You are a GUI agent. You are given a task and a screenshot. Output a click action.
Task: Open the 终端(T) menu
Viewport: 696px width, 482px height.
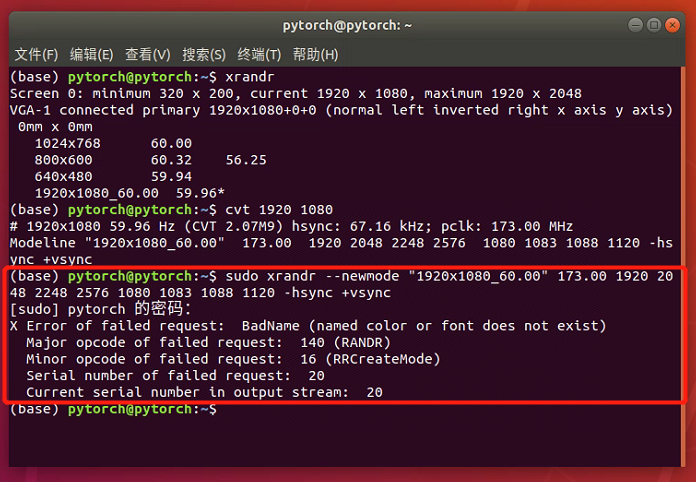tap(259, 55)
